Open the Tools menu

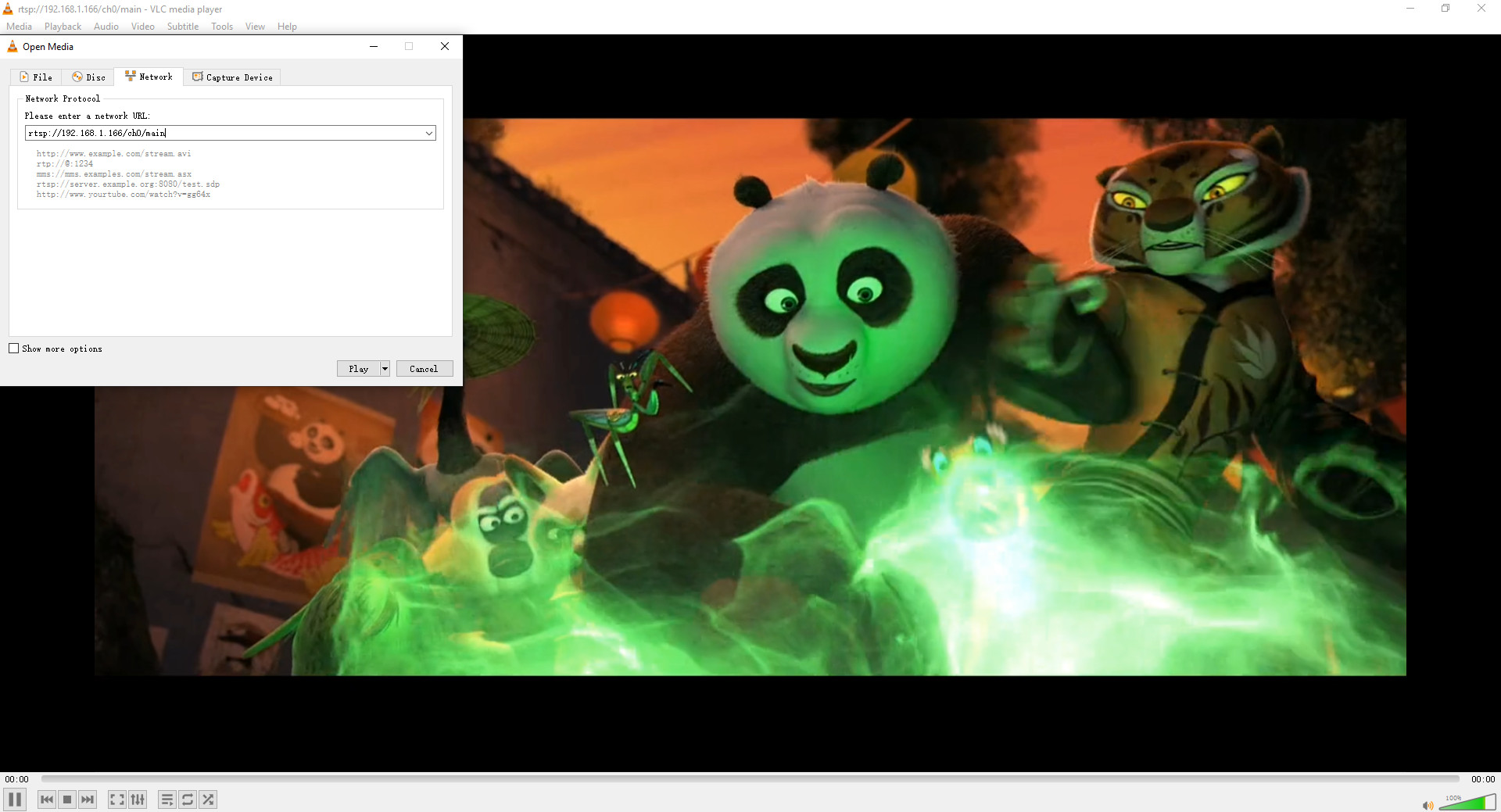(222, 27)
